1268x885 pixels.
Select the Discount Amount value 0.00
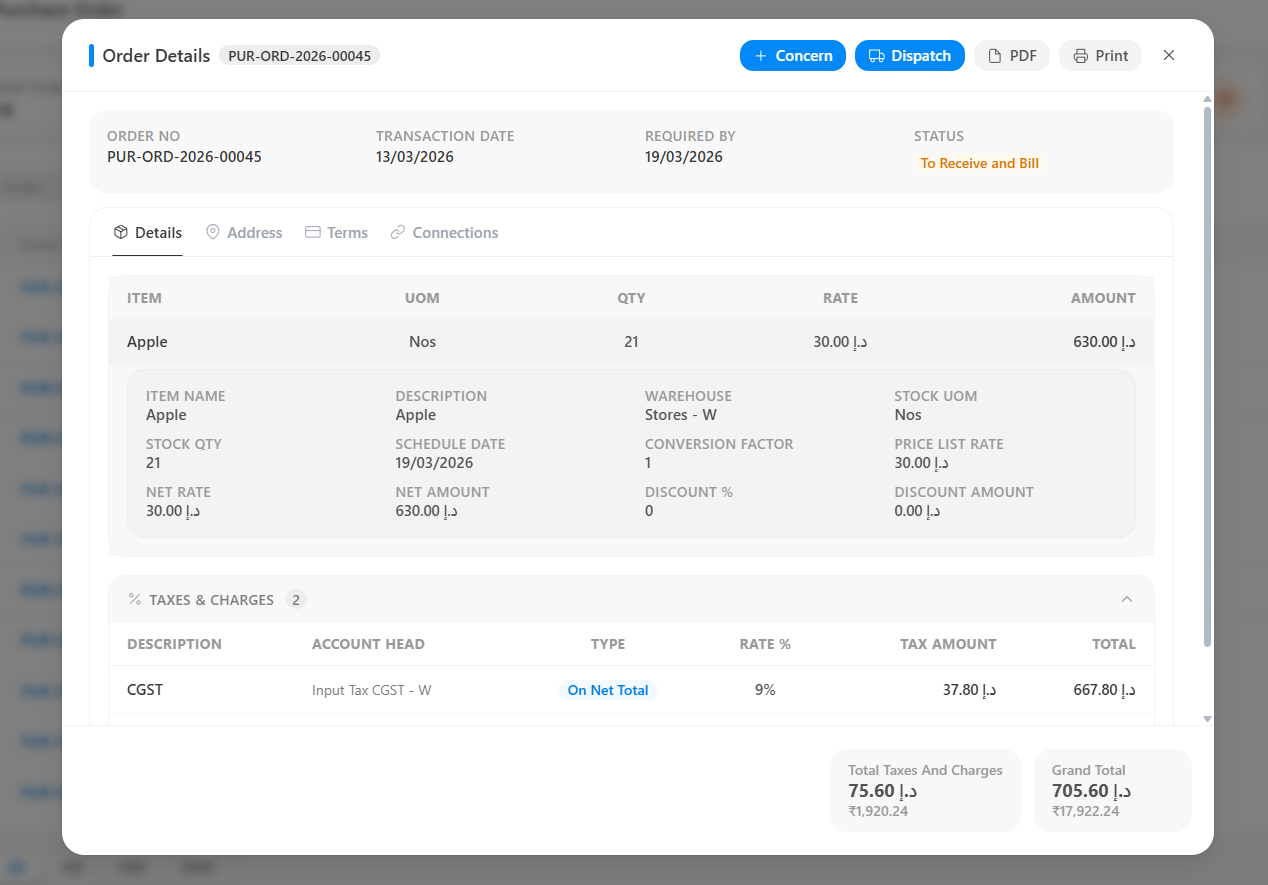pyautogui.click(x=917, y=511)
